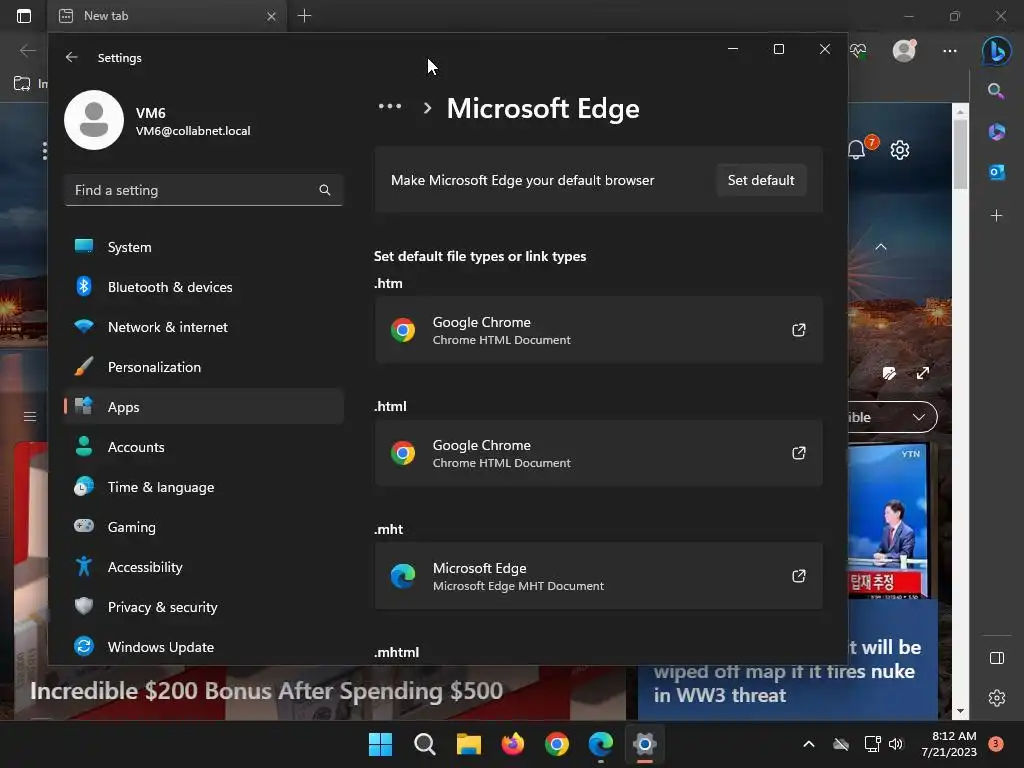Screen dimensions: 1024x768
Task: Open Windows Update settings
Action: click(204, 647)
